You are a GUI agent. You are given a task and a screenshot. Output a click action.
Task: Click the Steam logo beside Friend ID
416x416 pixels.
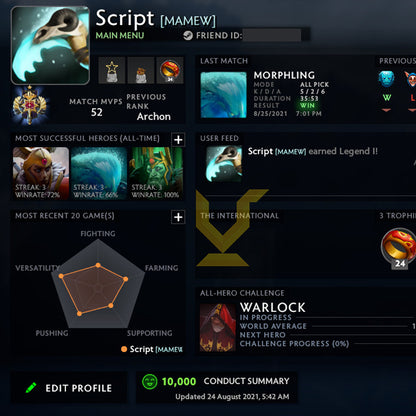(188, 35)
